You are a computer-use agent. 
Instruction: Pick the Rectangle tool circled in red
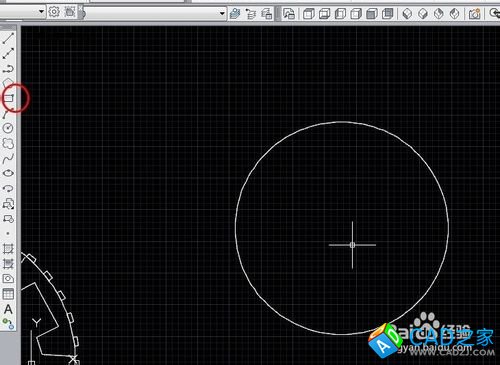point(8,98)
